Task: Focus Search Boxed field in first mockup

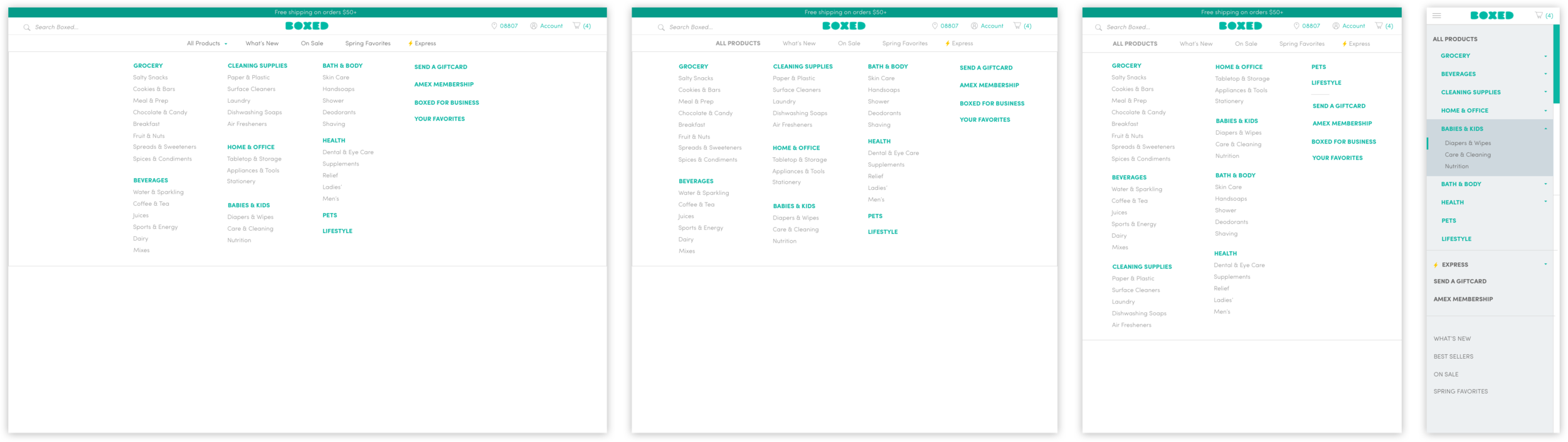Action: (56, 28)
